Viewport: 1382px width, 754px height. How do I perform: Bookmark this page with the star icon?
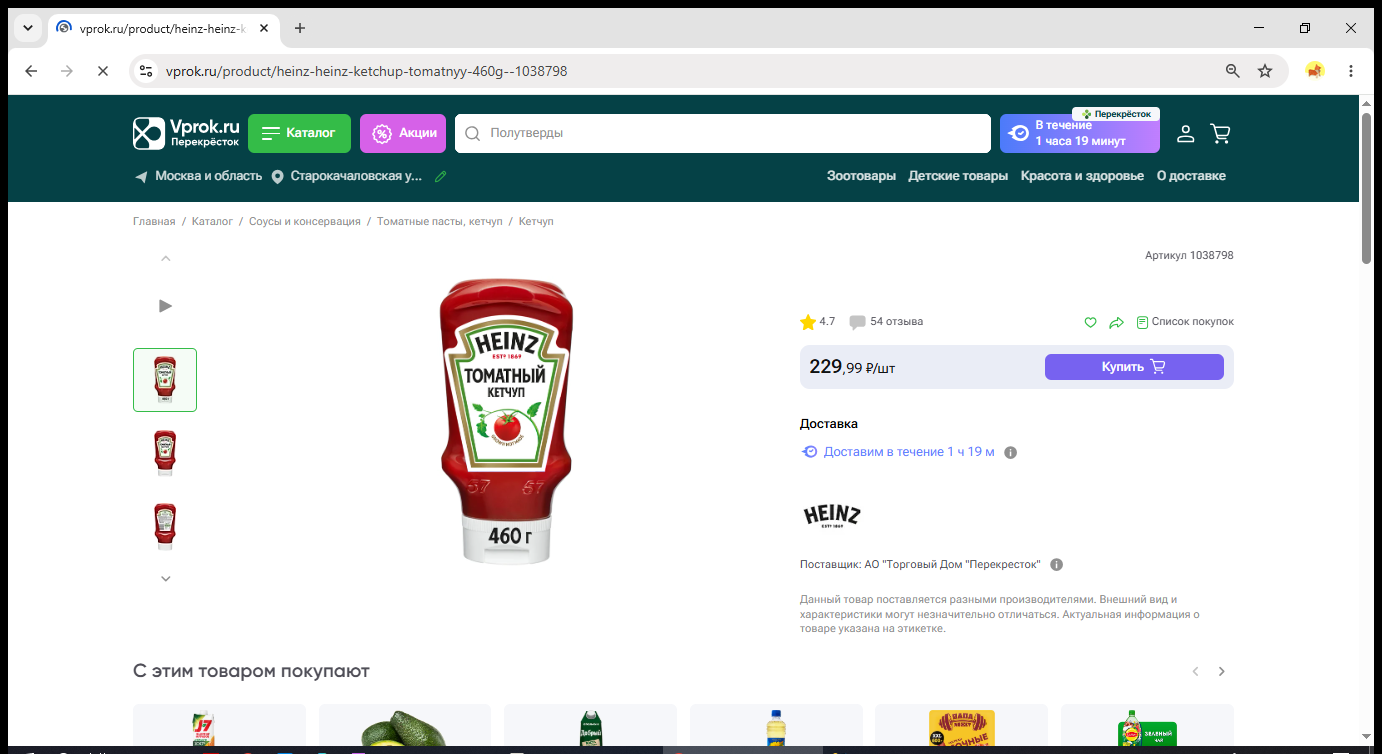tap(1265, 71)
